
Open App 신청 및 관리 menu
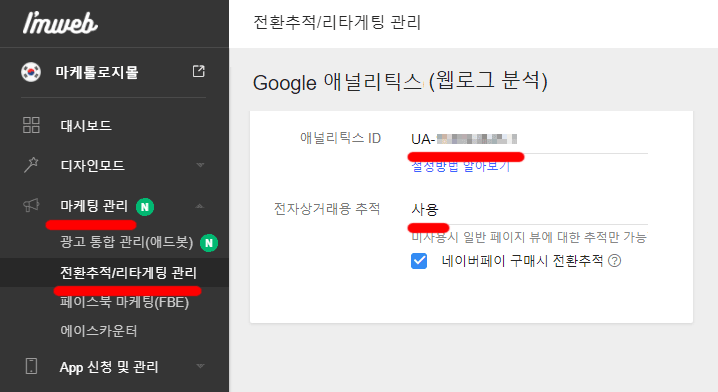[x=109, y=367]
